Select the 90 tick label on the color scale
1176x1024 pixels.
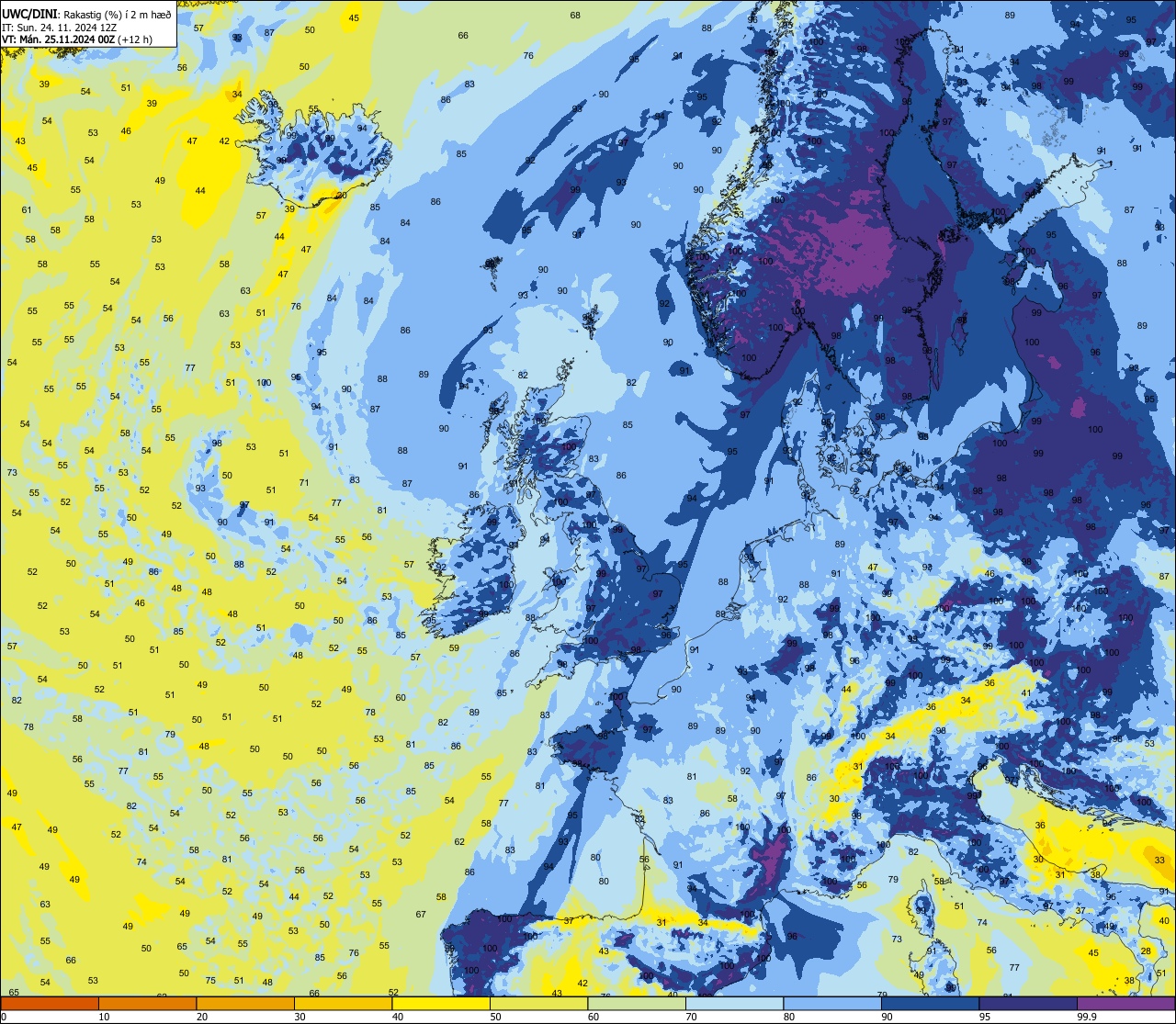887,1017
